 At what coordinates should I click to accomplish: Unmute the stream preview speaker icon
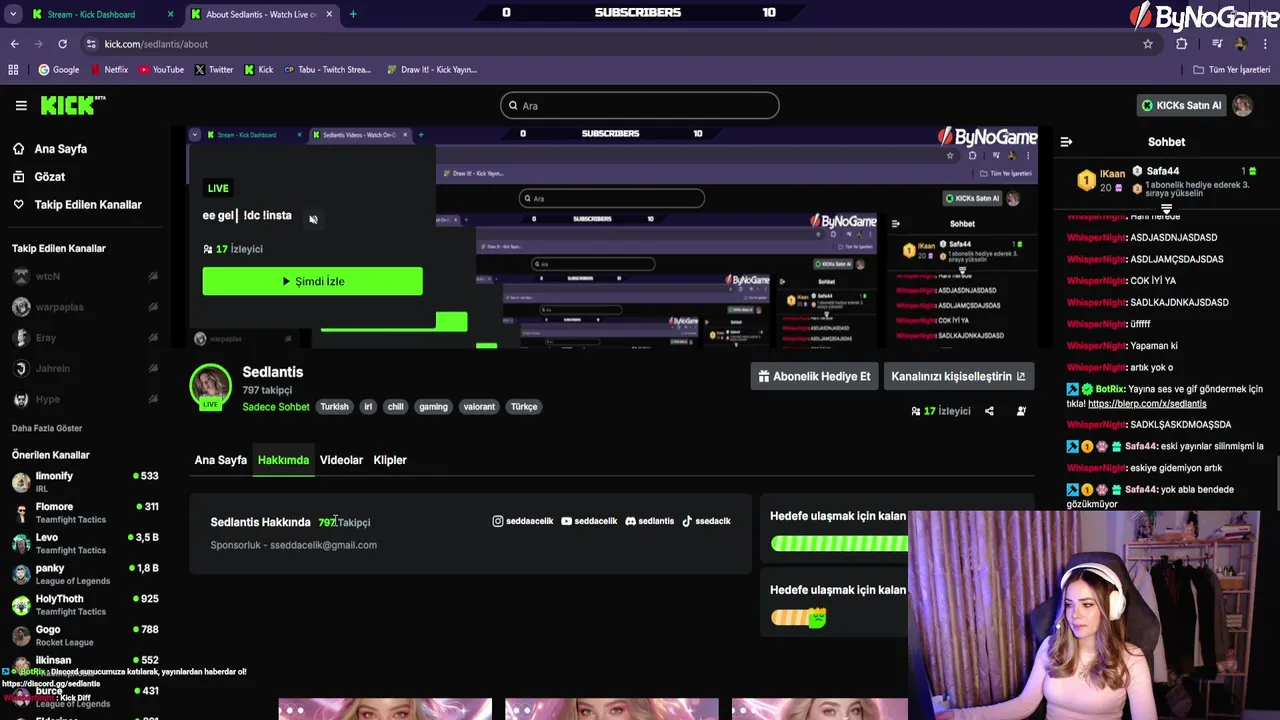[x=313, y=219]
